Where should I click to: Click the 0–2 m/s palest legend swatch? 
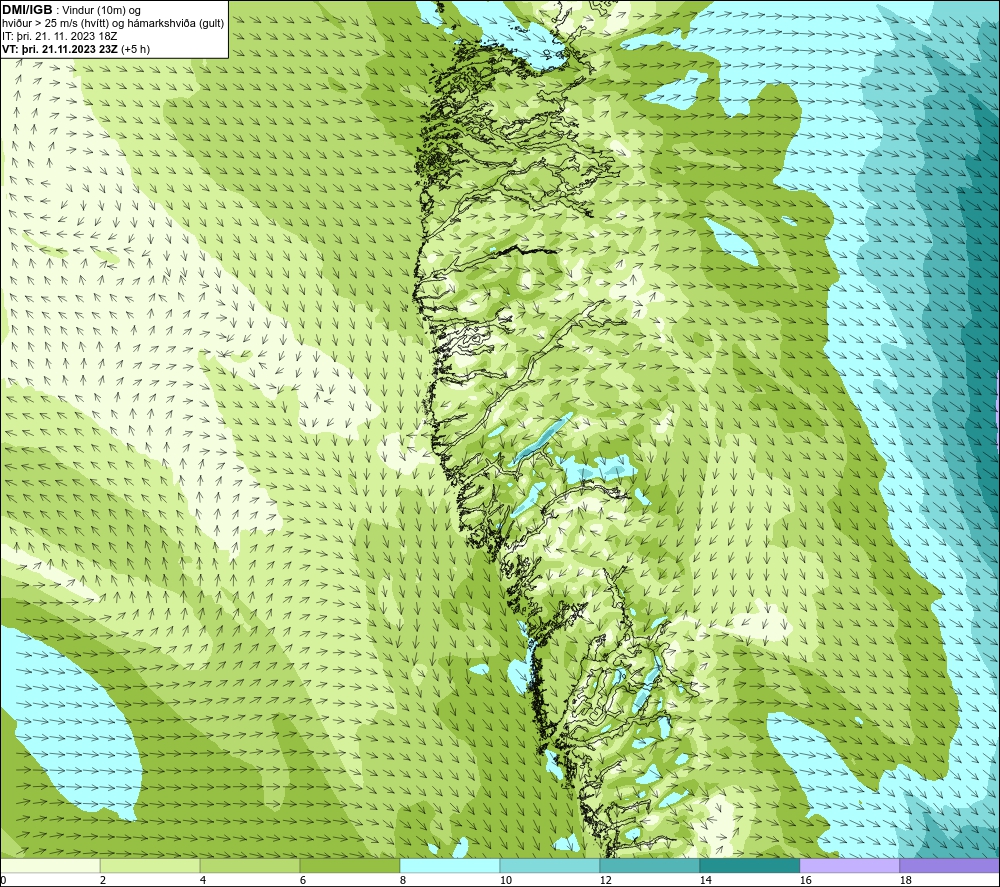50,865
